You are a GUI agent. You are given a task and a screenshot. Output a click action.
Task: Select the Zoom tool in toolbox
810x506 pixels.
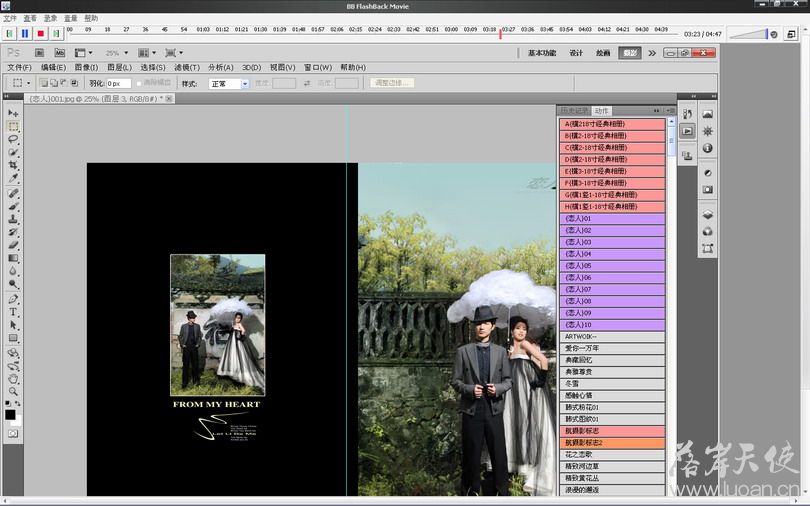tap(13, 392)
